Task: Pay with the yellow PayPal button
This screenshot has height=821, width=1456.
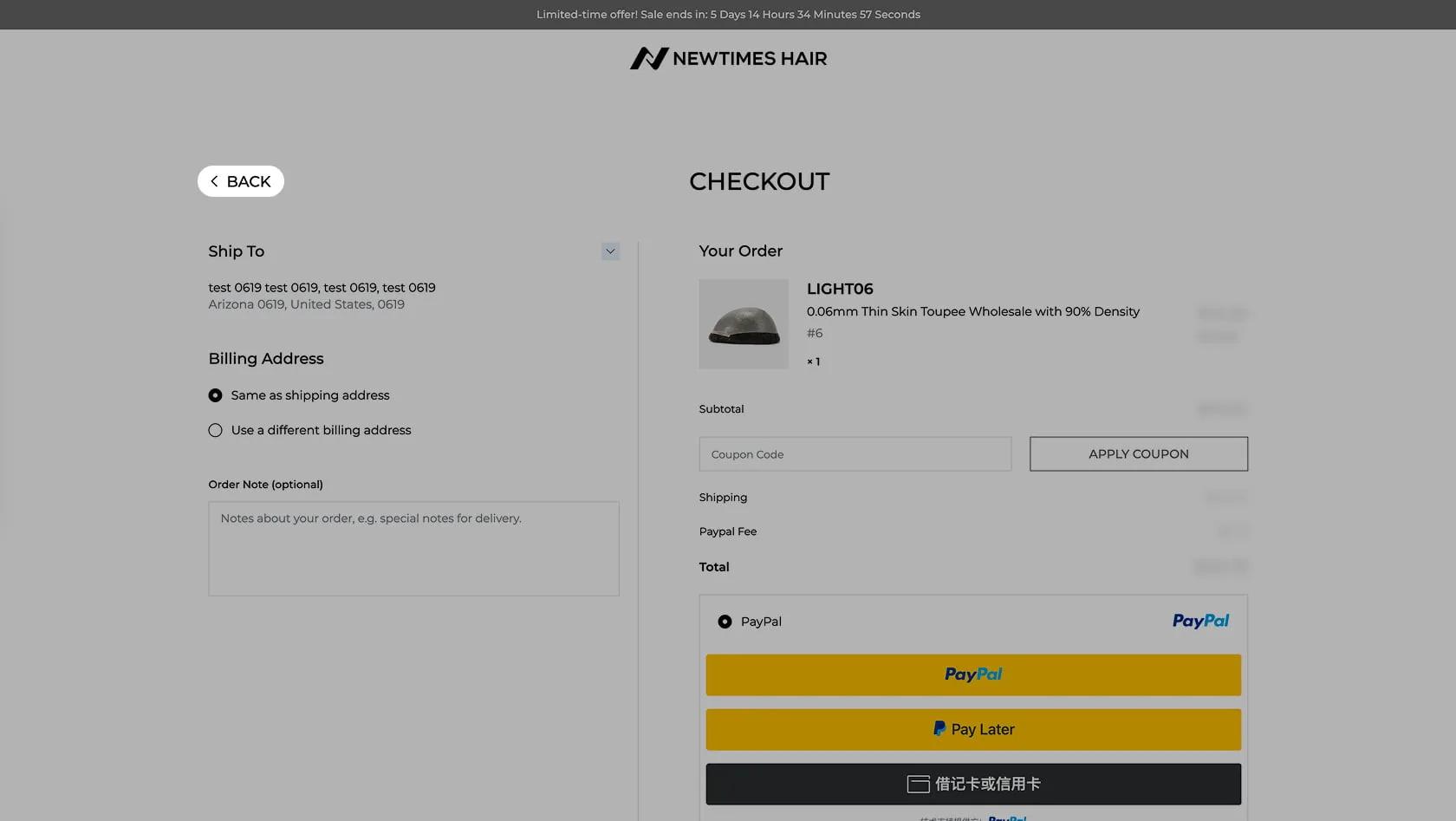Action: pos(973,674)
